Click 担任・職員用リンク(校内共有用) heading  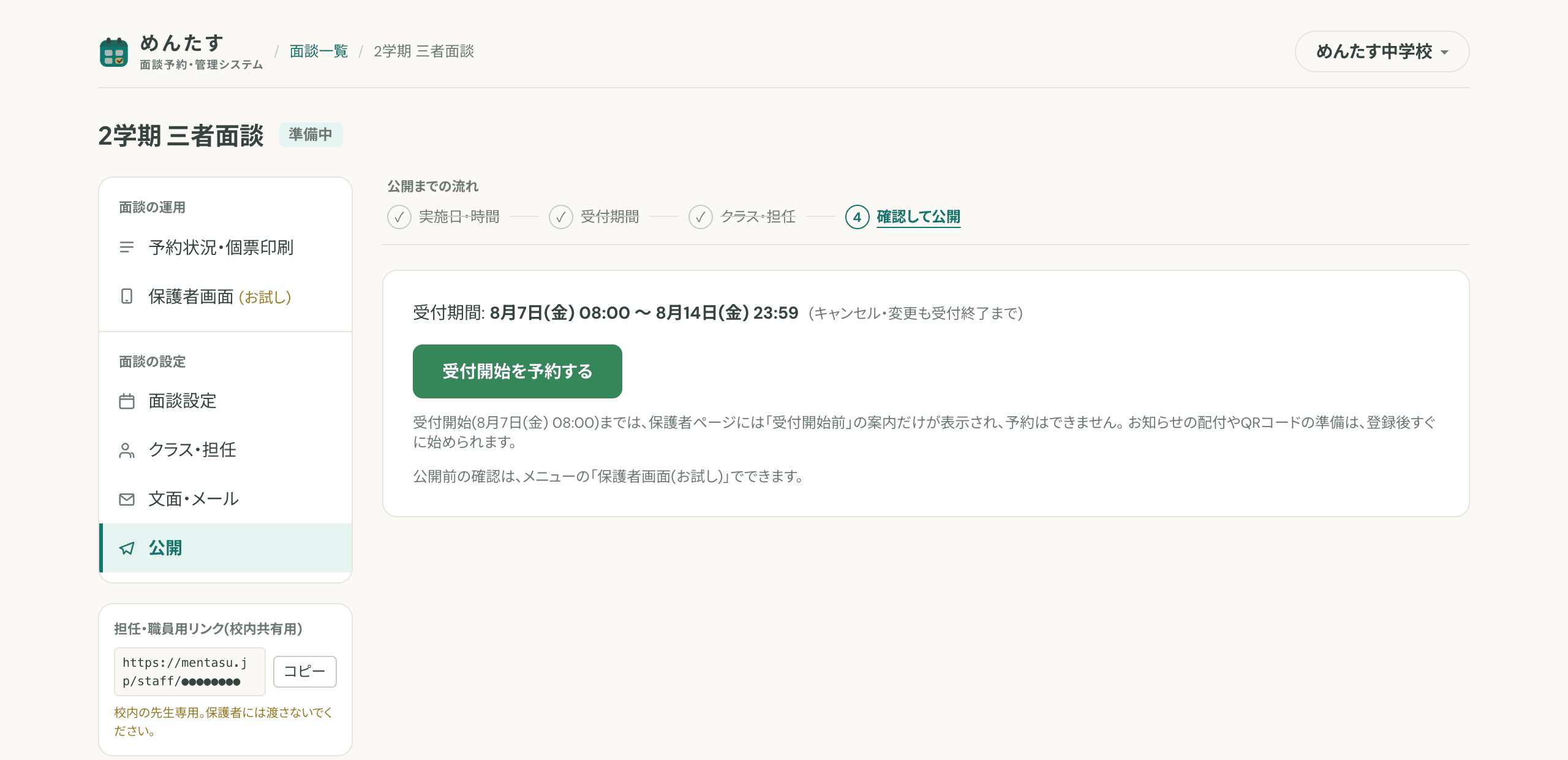point(208,629)
